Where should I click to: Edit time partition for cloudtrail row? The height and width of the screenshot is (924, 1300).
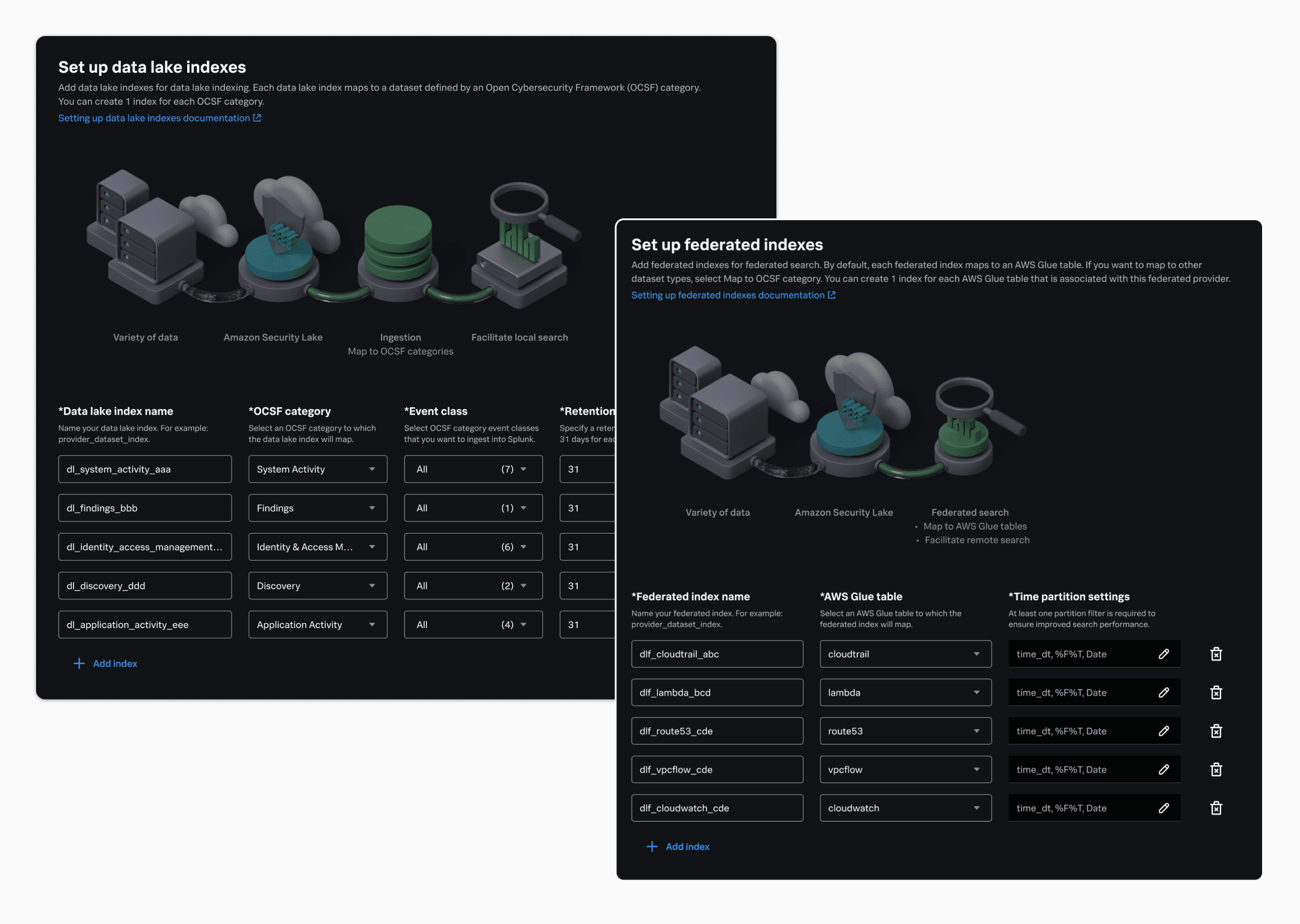[1163, 654]
